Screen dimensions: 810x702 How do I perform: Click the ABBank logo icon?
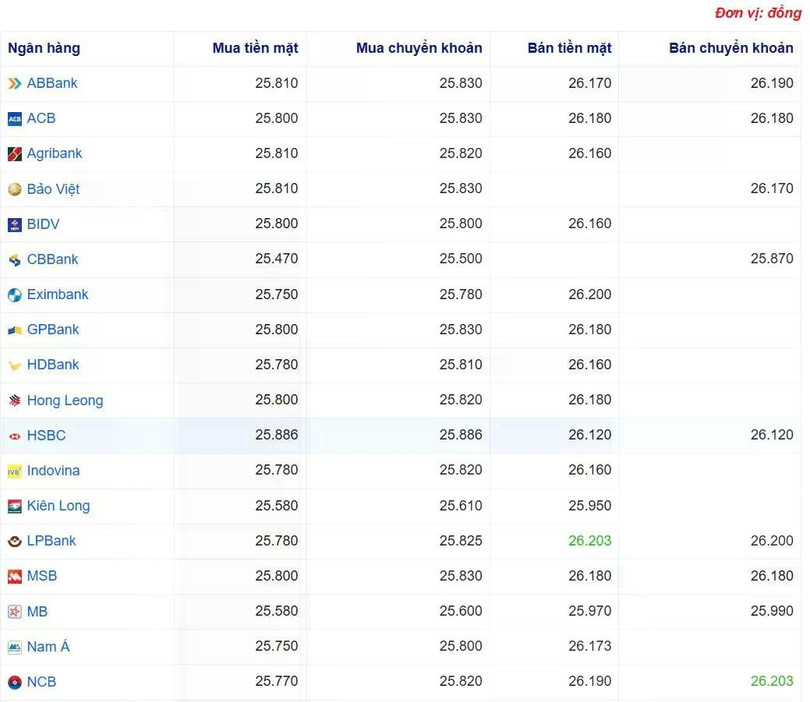[x=14, y=83]
